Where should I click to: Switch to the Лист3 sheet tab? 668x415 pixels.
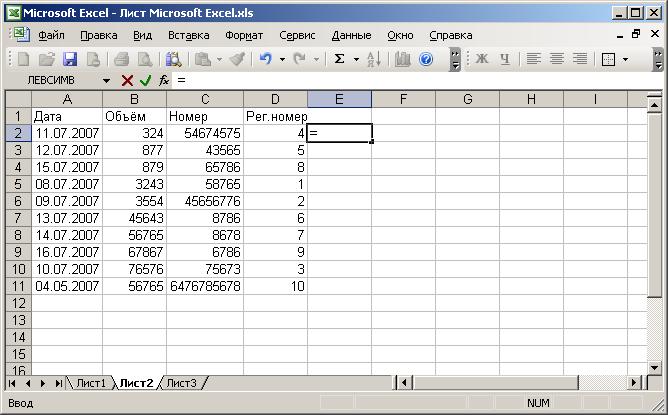click(x=182, y=383)
